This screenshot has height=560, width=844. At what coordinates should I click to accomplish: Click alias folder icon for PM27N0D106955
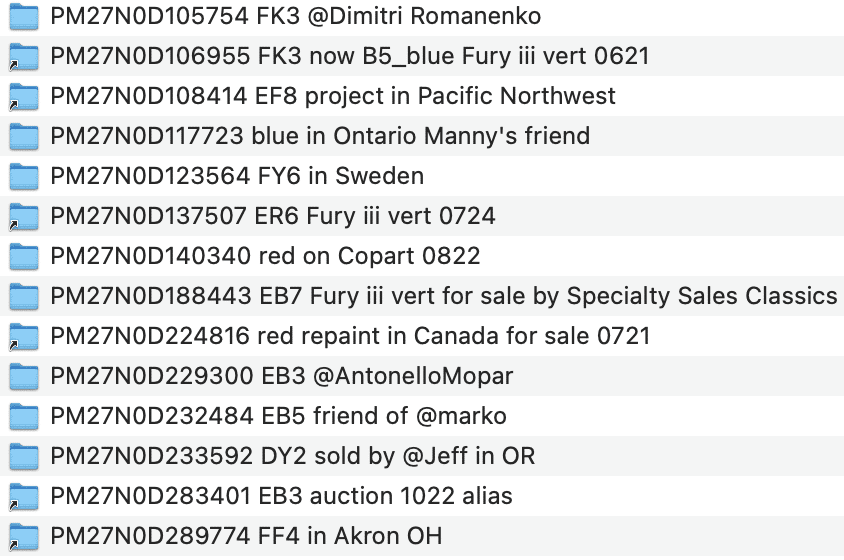pyautogui.click(x=22, y=56)
